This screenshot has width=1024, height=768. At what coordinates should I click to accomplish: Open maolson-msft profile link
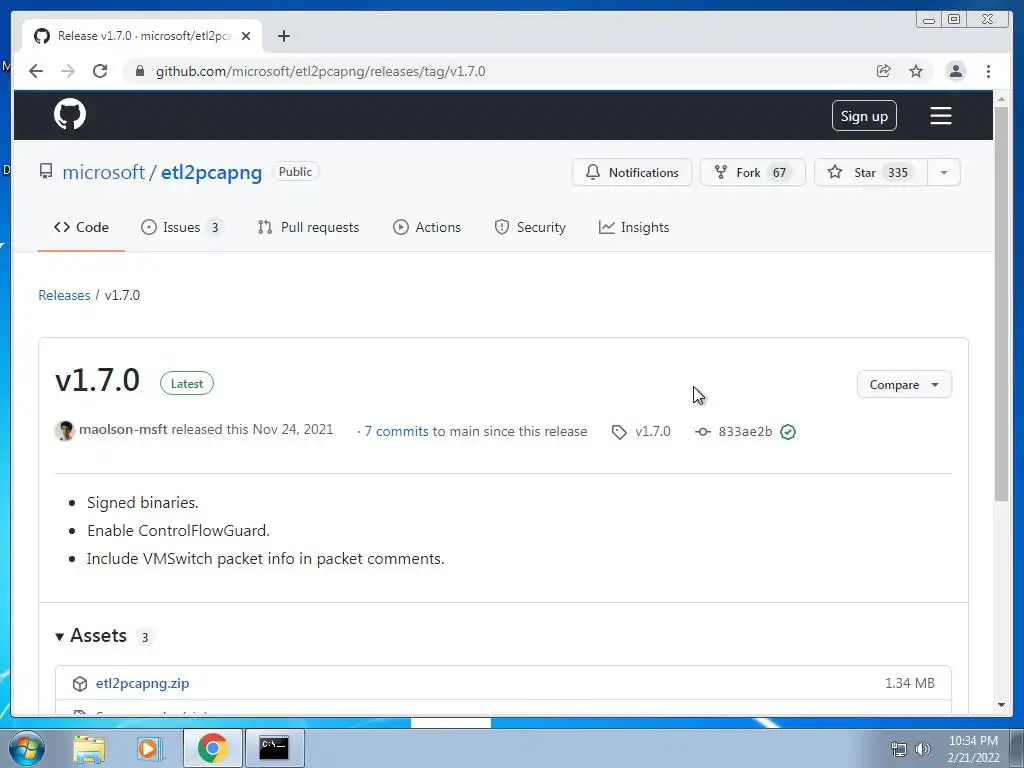(x=123, y=430)
